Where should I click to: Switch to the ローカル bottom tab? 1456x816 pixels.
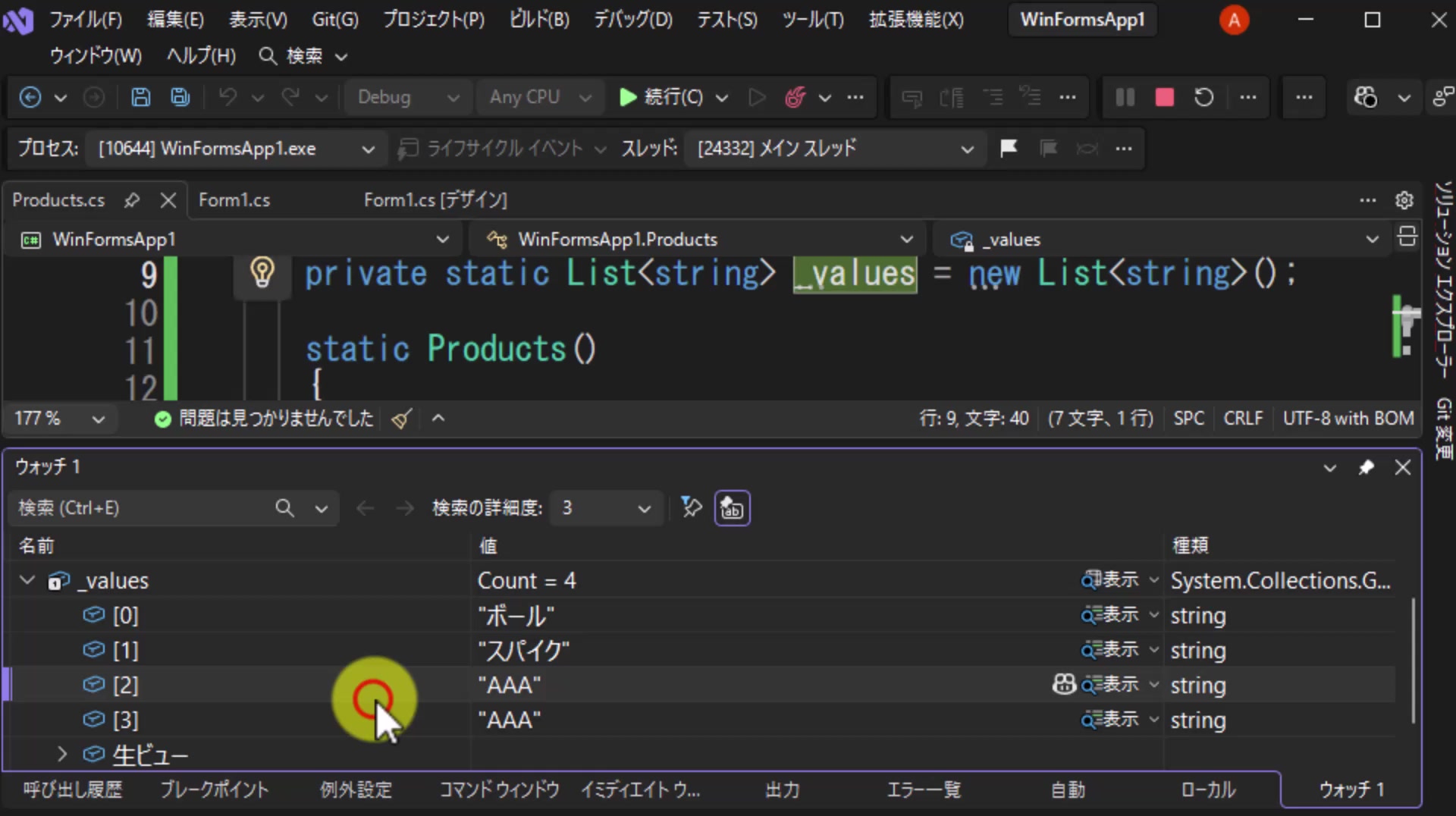coord(1208,790)
